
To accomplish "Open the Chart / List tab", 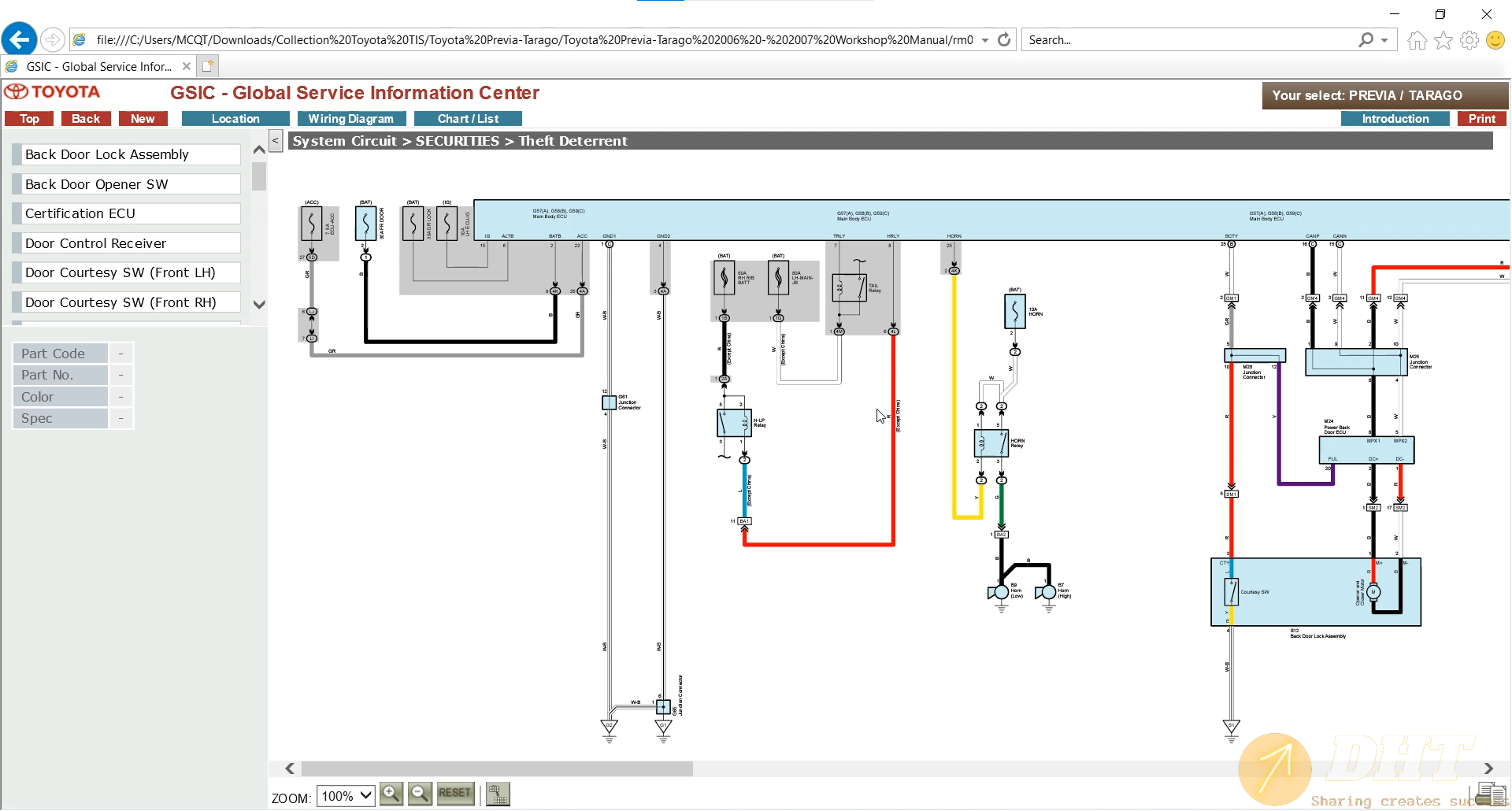I will (x=468, y=119).
